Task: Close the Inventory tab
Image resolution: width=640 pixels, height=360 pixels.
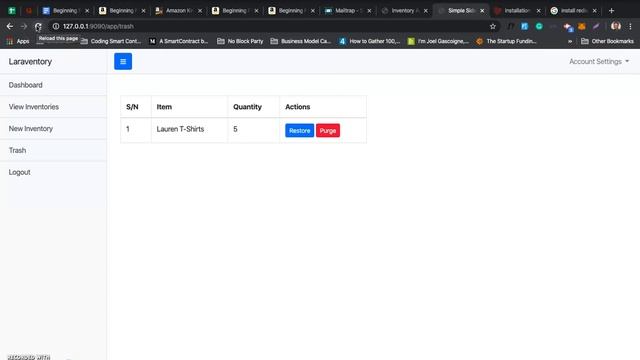Action: (x=425, y=11)
